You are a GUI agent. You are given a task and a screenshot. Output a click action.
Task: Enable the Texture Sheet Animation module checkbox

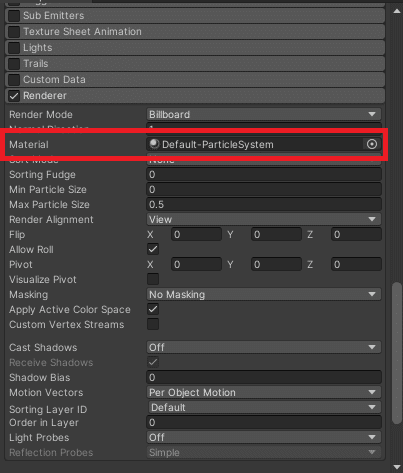coord(14,32)
